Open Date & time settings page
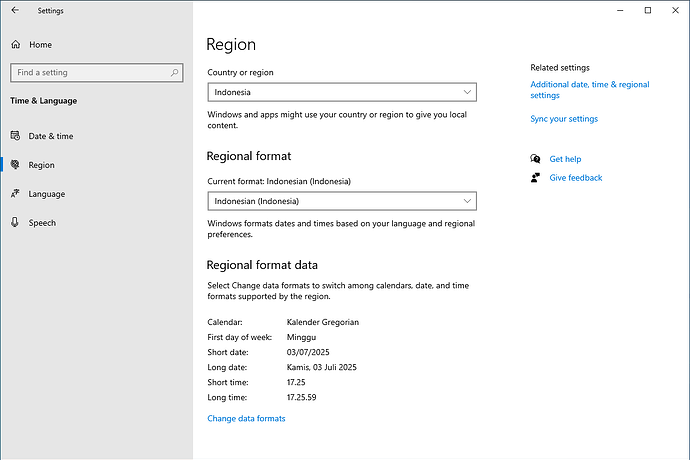The image size is (690, 460). [51, 136]
